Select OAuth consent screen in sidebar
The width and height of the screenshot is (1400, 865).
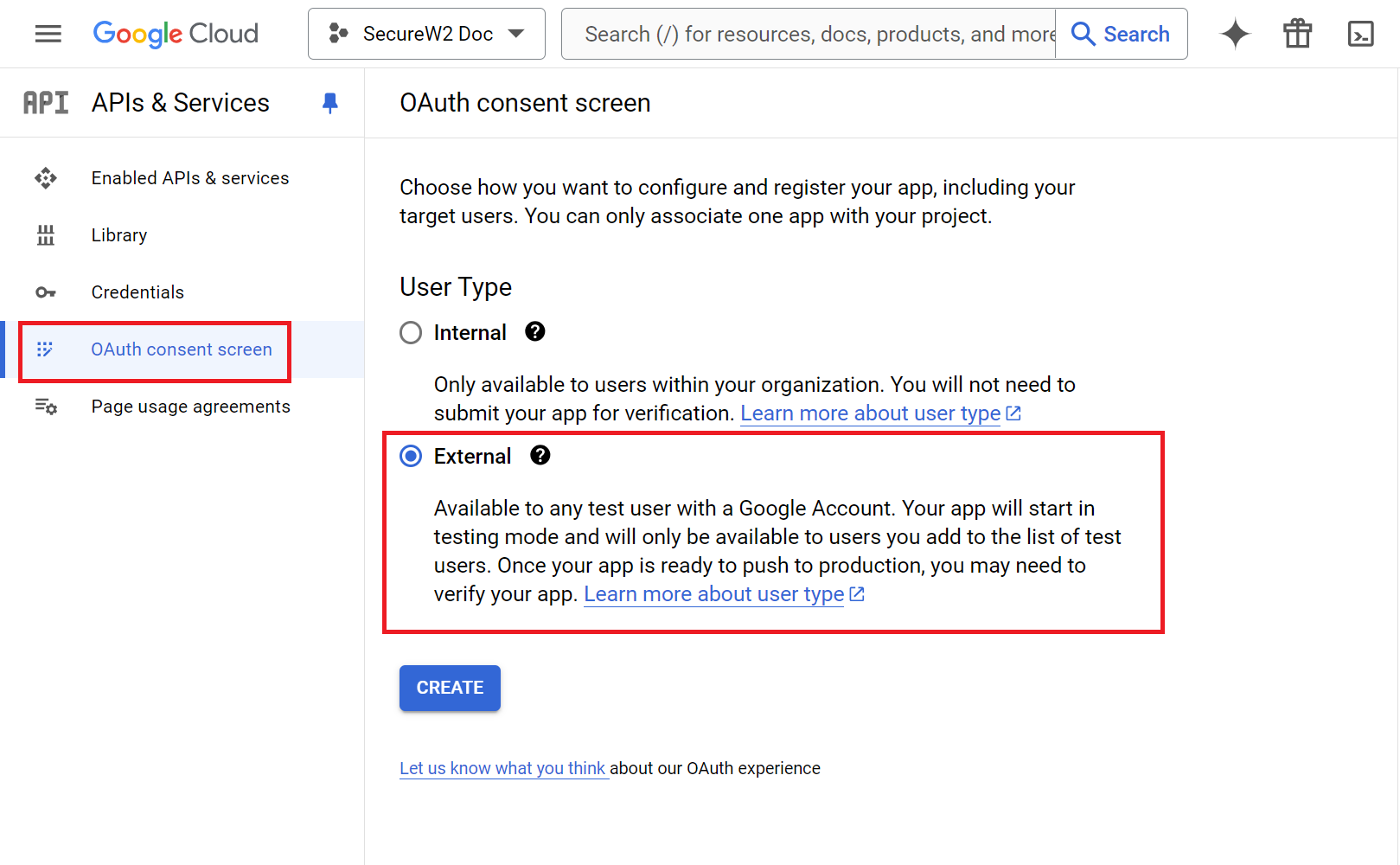182,349
